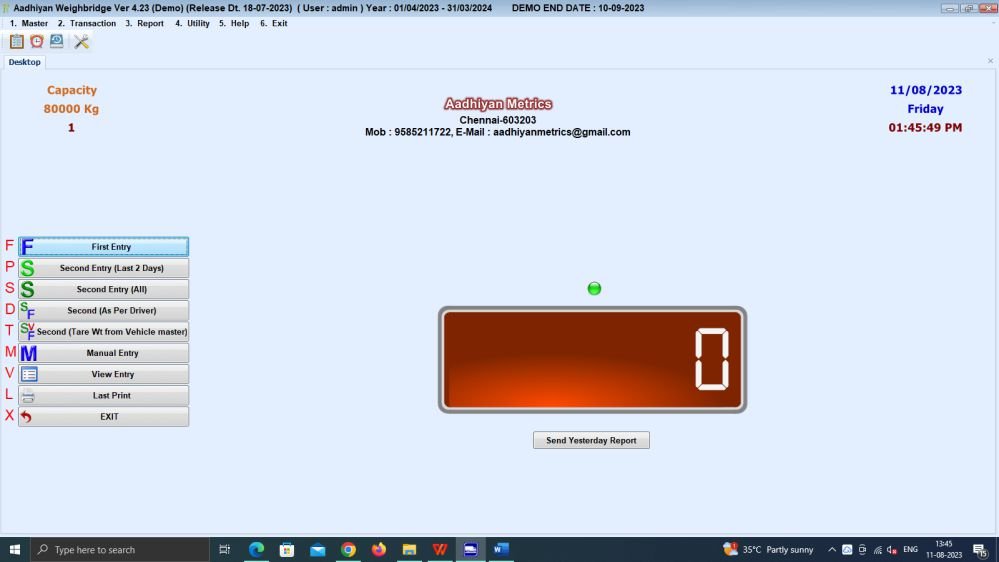Open Second Entry (Last 2 Days)
999x562 pixels.
pyautogui.click(x=103, y=268)
